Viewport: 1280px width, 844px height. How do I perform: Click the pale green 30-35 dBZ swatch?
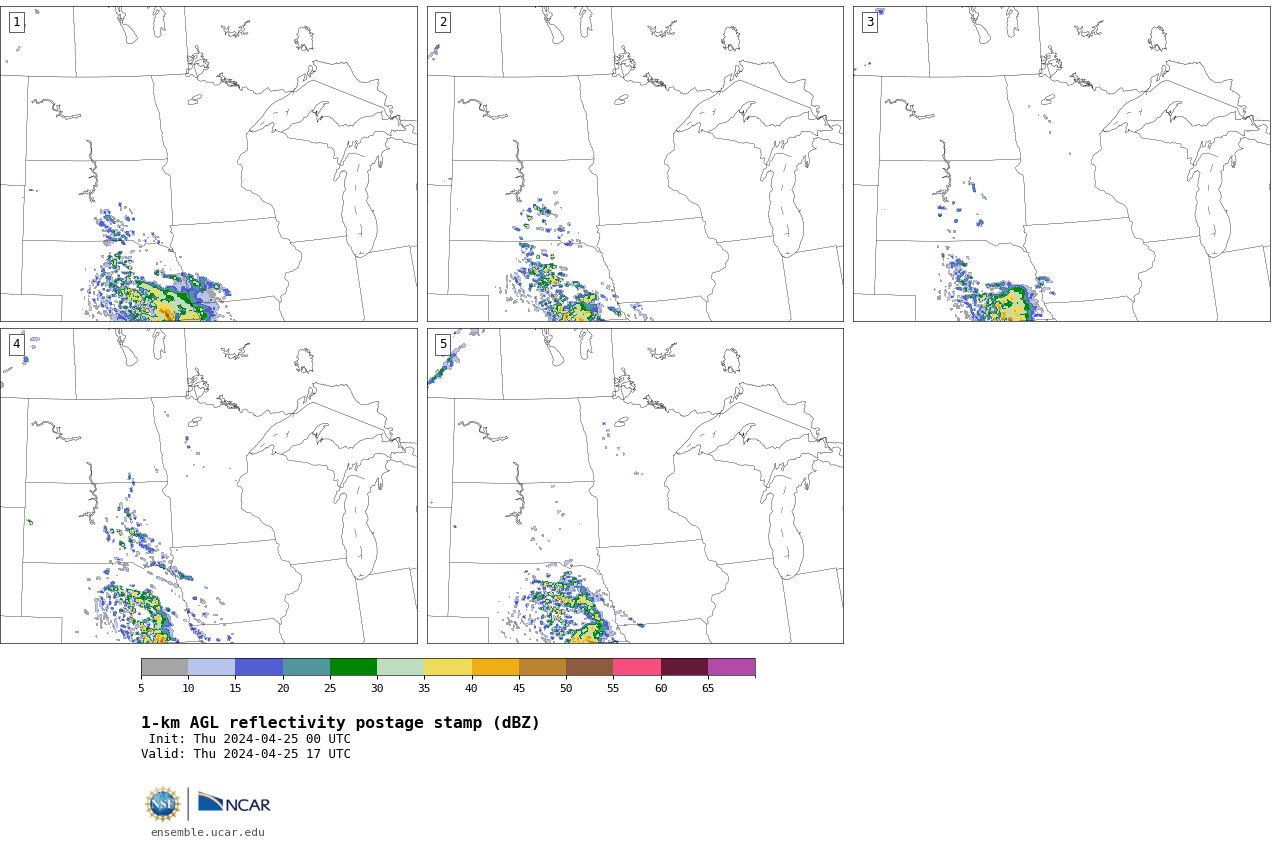[x=401, y=667]
